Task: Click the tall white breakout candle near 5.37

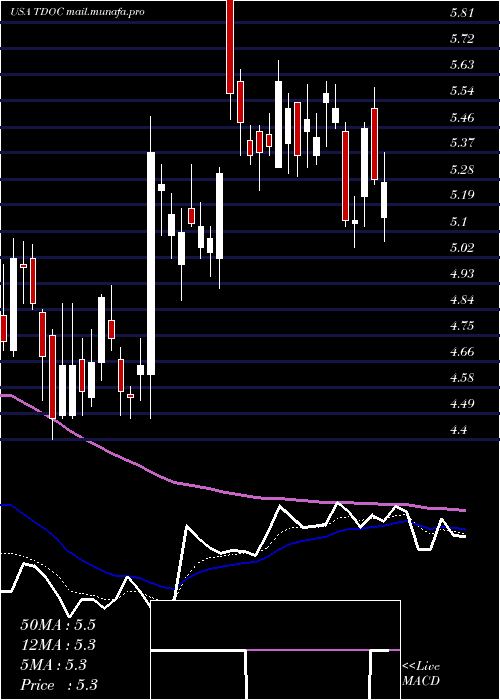Action: point(151,263)
